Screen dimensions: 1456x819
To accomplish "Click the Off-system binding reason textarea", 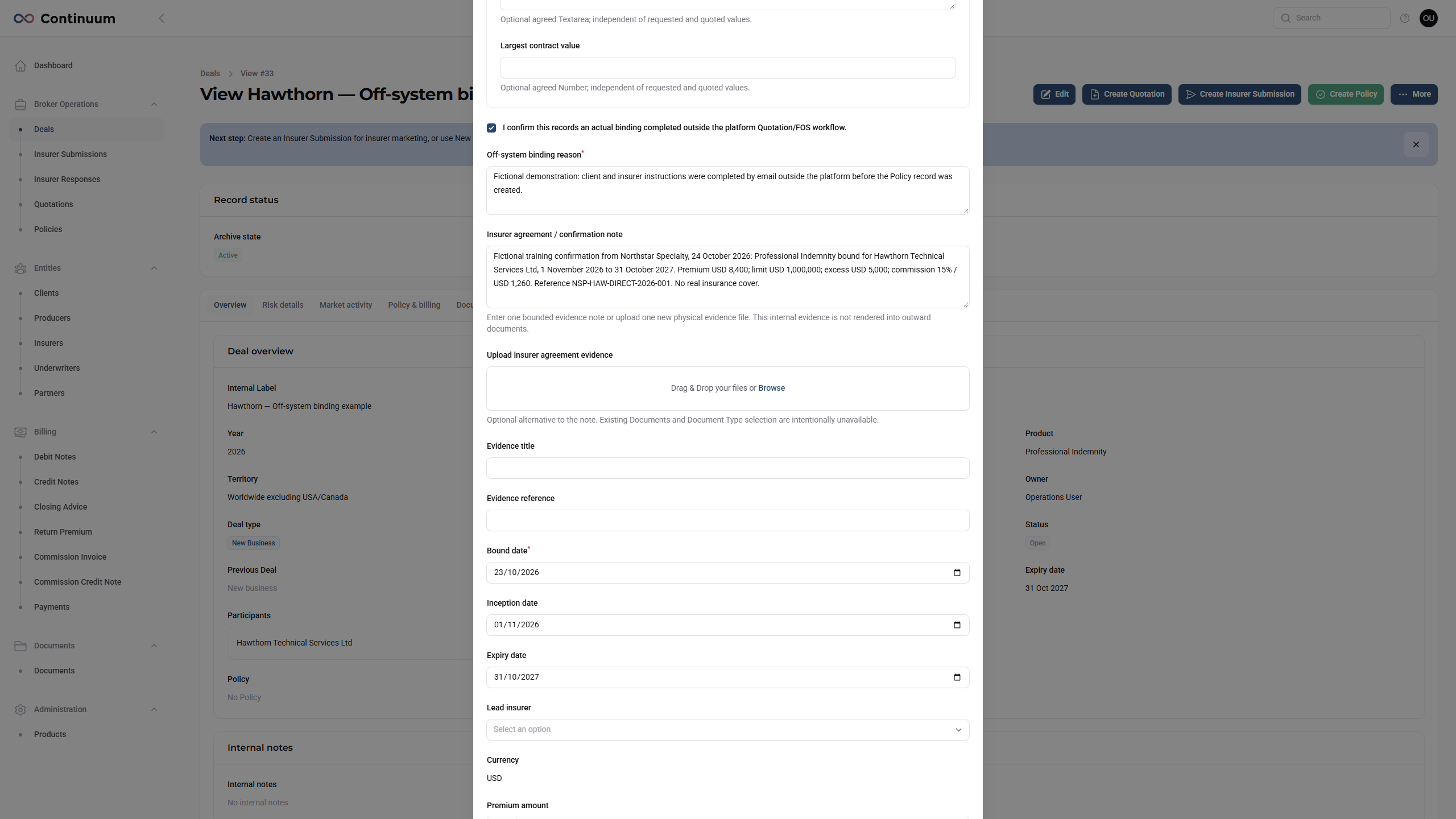I will [728, 191].
